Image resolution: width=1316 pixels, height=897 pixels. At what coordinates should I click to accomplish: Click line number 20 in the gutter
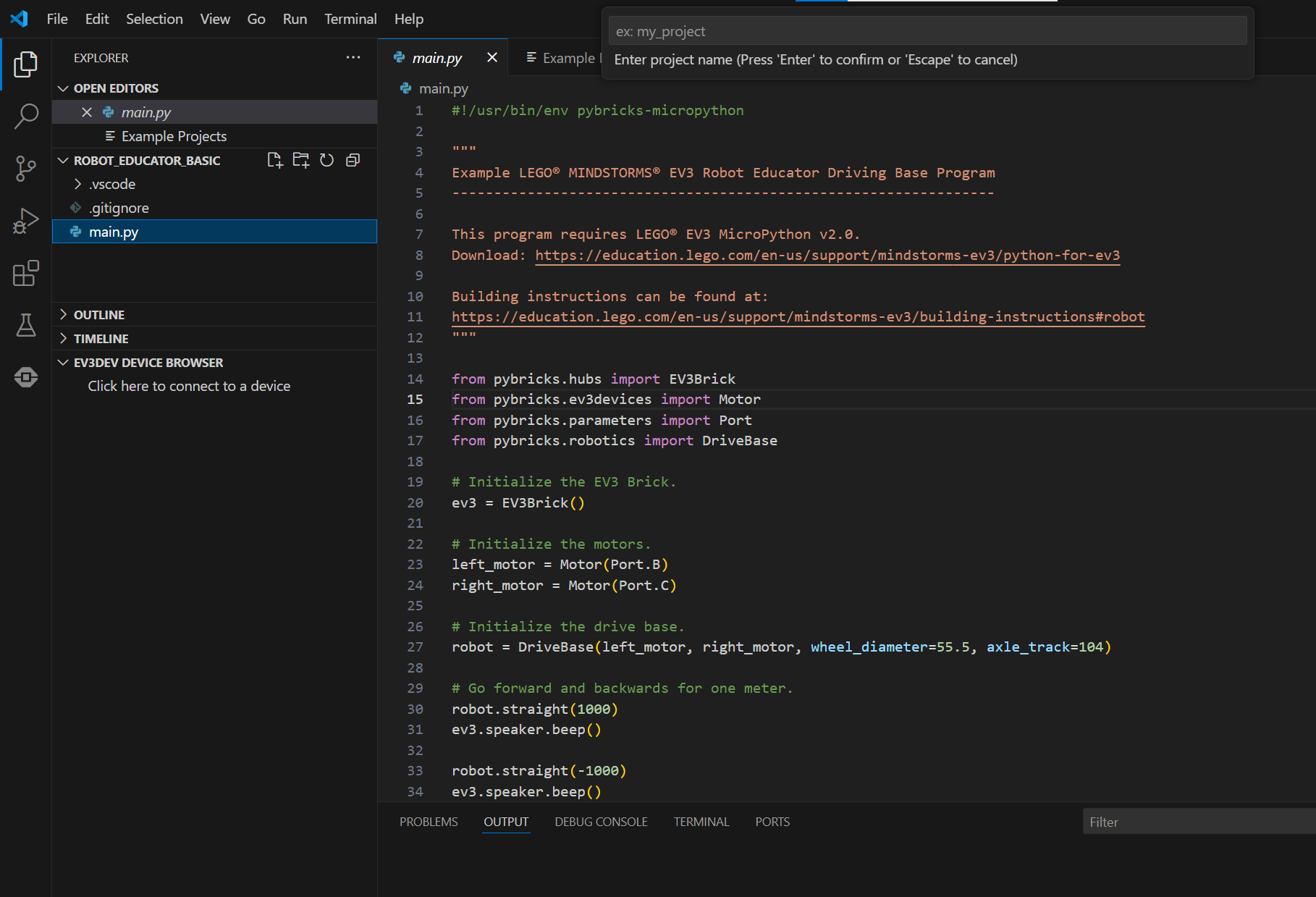click(x=415, y=502)
